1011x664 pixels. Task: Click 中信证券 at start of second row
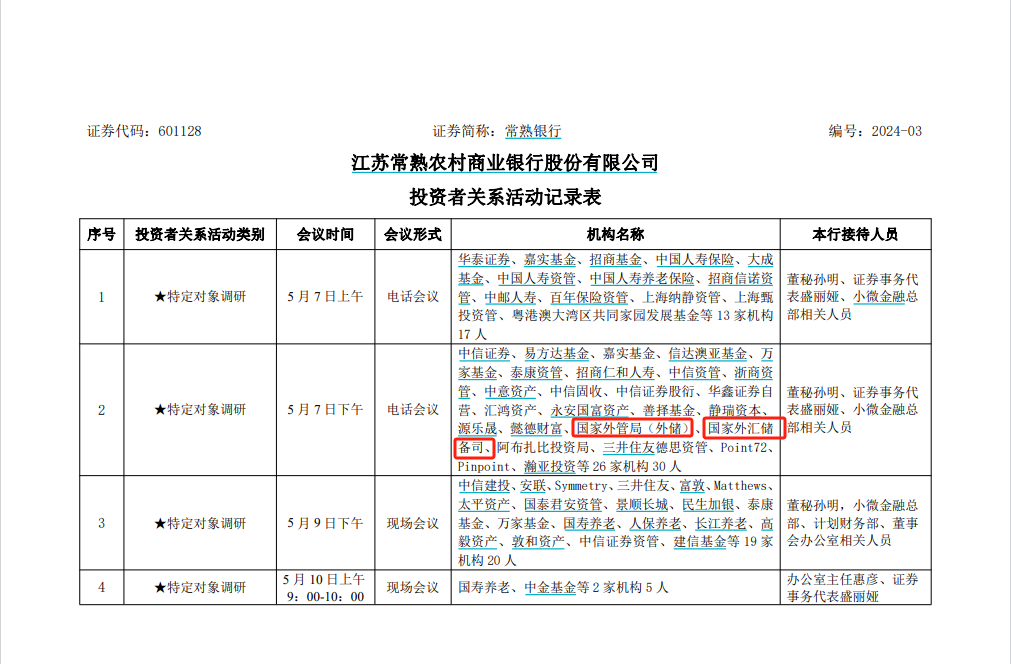coord(484,353)
